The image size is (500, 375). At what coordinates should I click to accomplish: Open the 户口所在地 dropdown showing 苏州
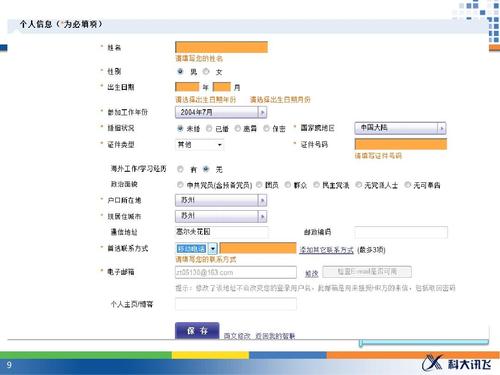221,200
